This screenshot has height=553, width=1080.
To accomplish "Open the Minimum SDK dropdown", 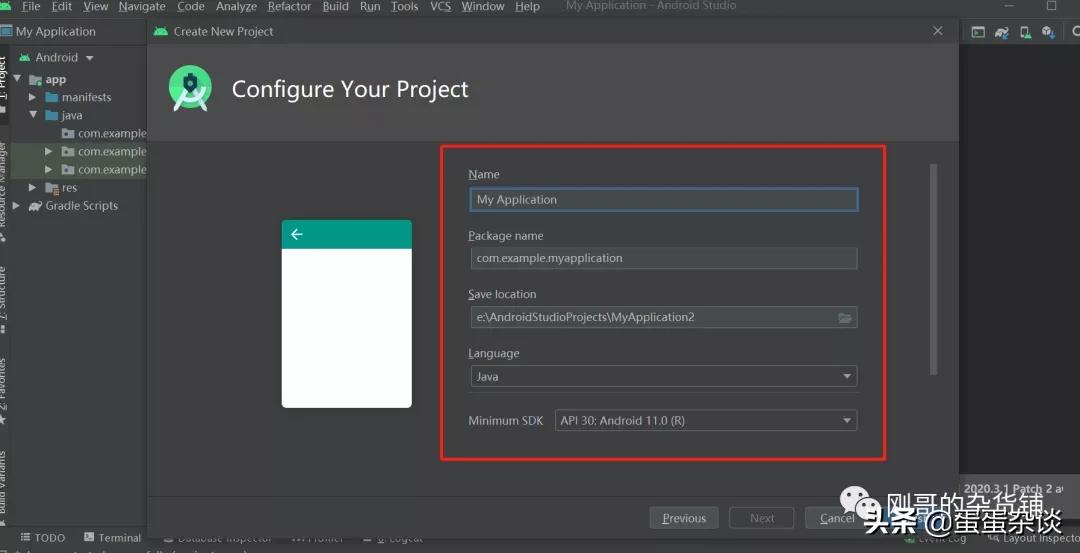I will click(x=706, y=420).
